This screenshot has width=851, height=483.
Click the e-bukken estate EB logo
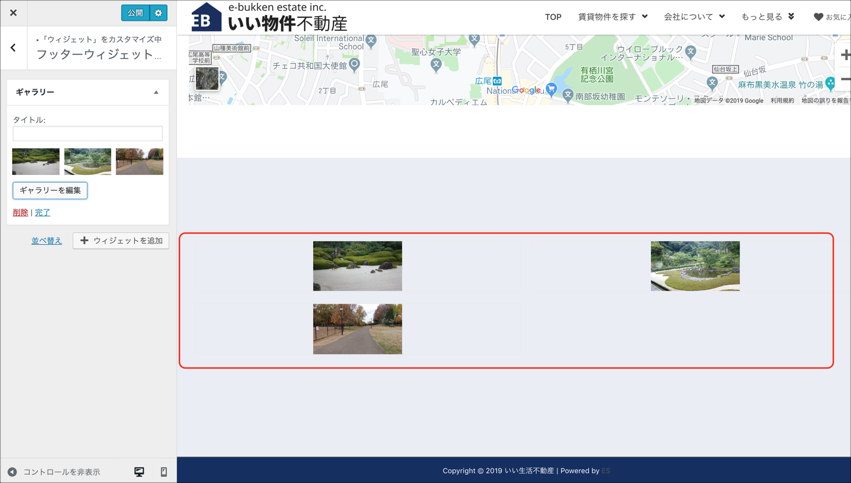(x=206, y=18)
